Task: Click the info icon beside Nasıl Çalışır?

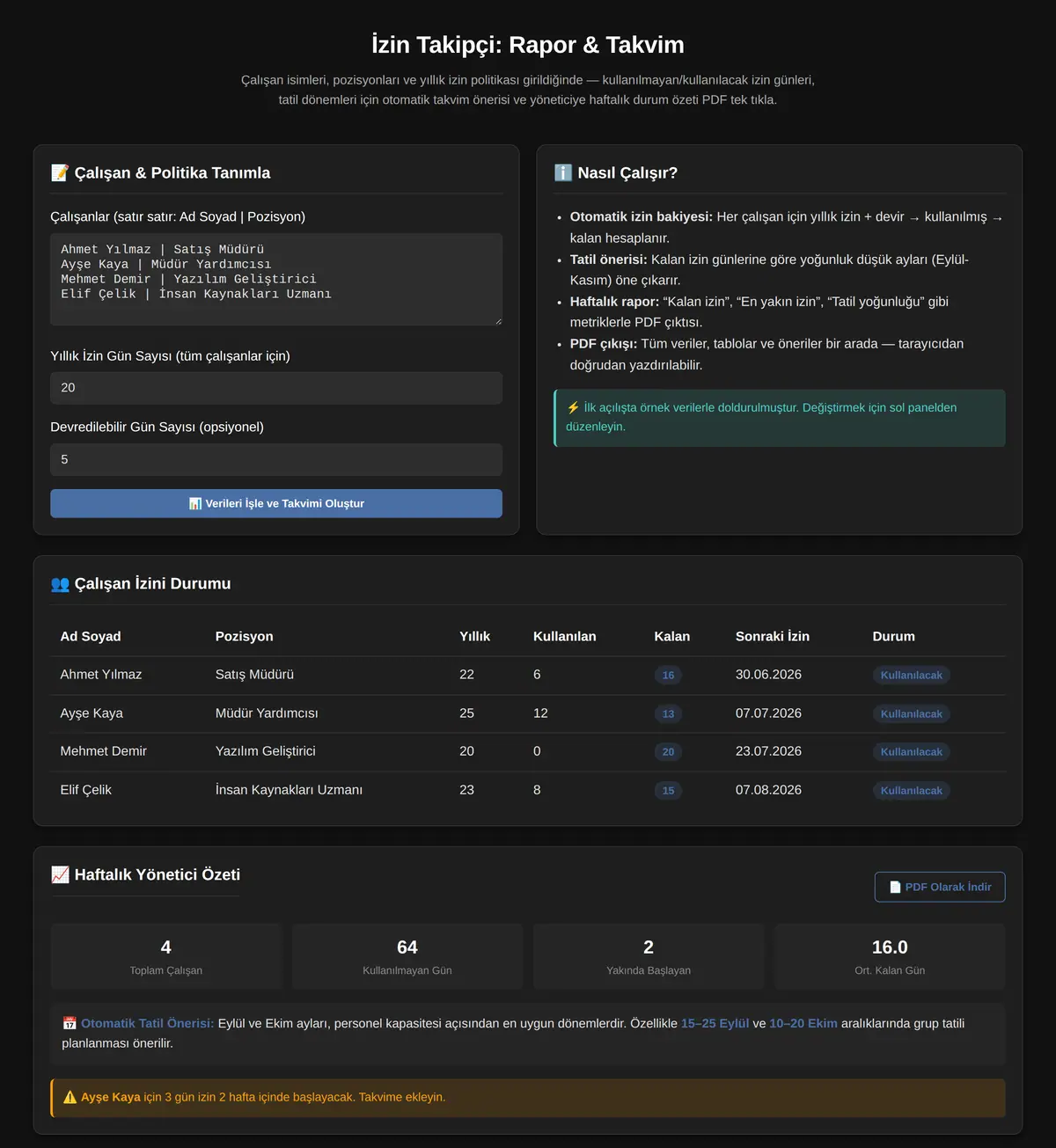Action: [x=563, y=173]
